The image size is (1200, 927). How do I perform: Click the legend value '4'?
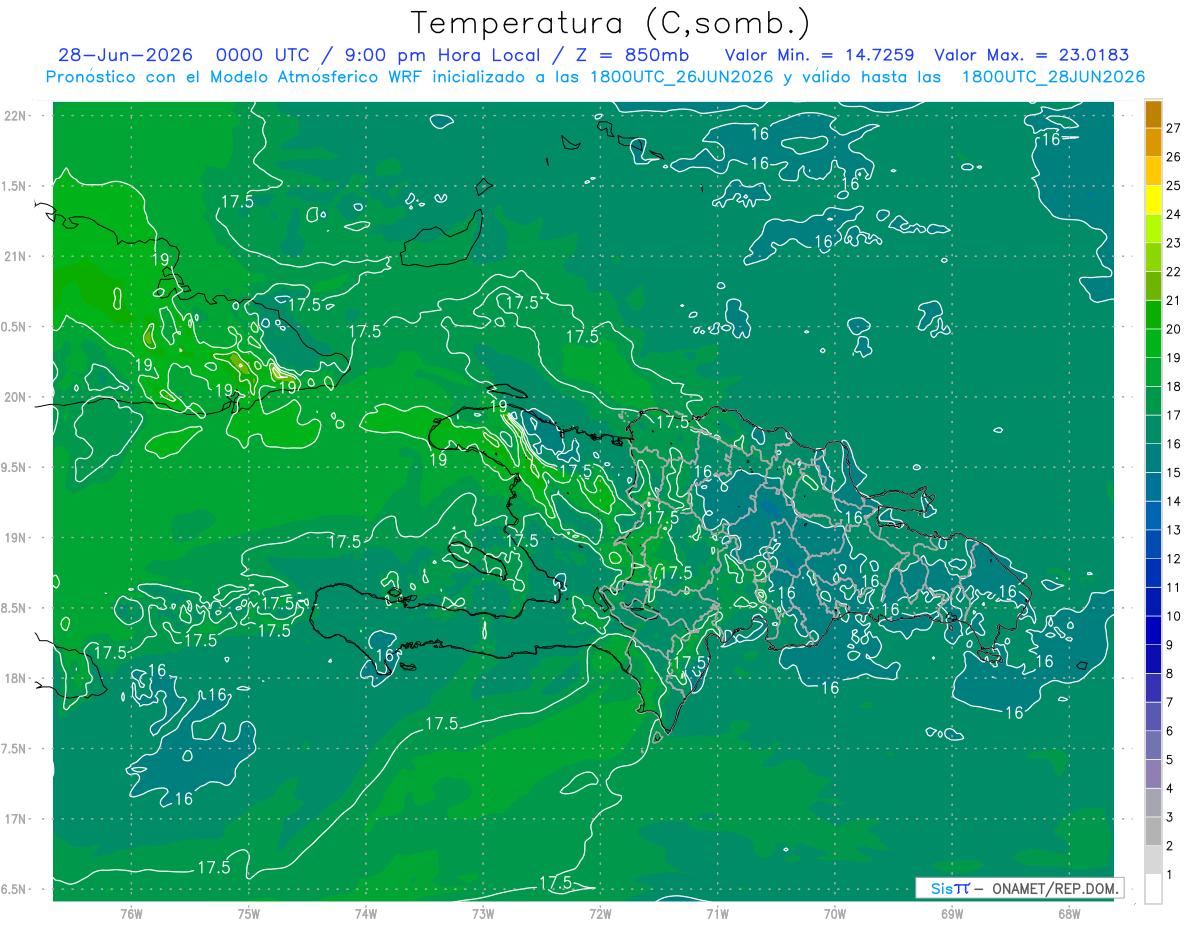point(1170,789)
